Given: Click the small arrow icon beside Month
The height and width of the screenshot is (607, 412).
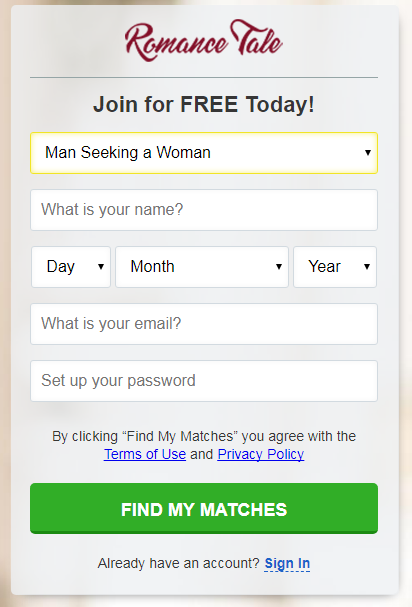Looking at the screenshot, I should tap(279, 266).
